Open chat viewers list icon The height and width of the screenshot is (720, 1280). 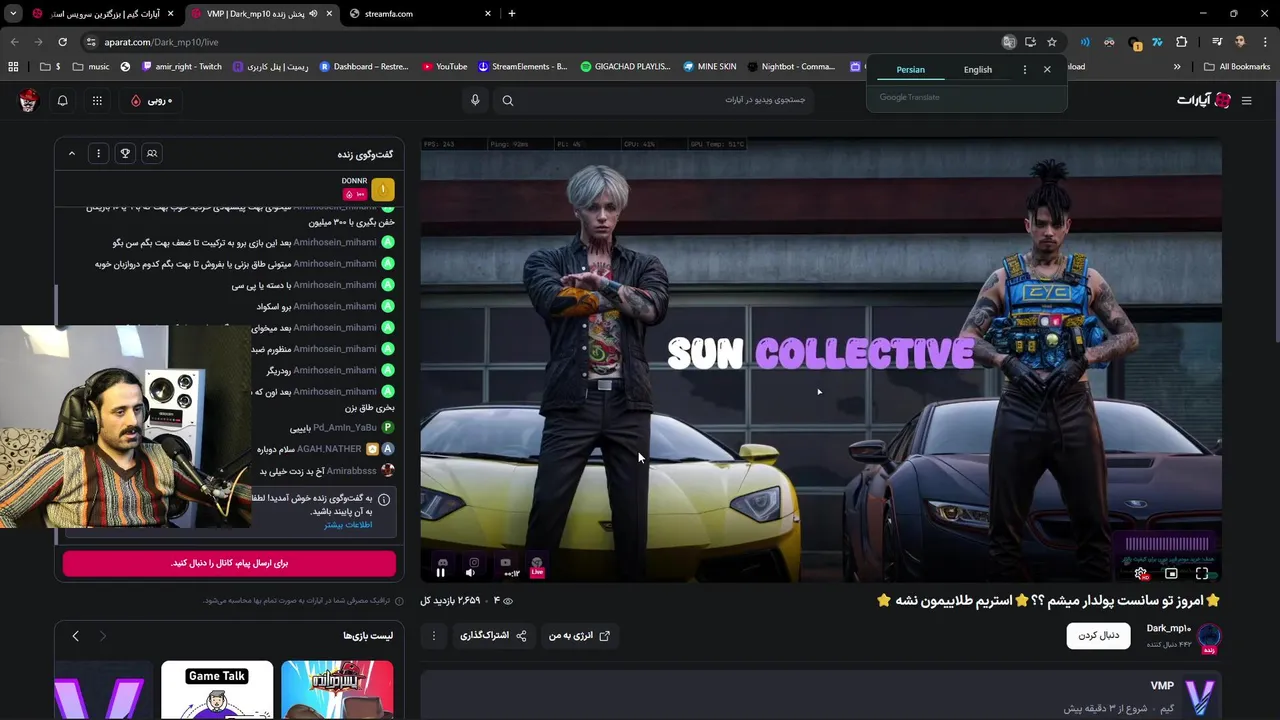[152, 153]
